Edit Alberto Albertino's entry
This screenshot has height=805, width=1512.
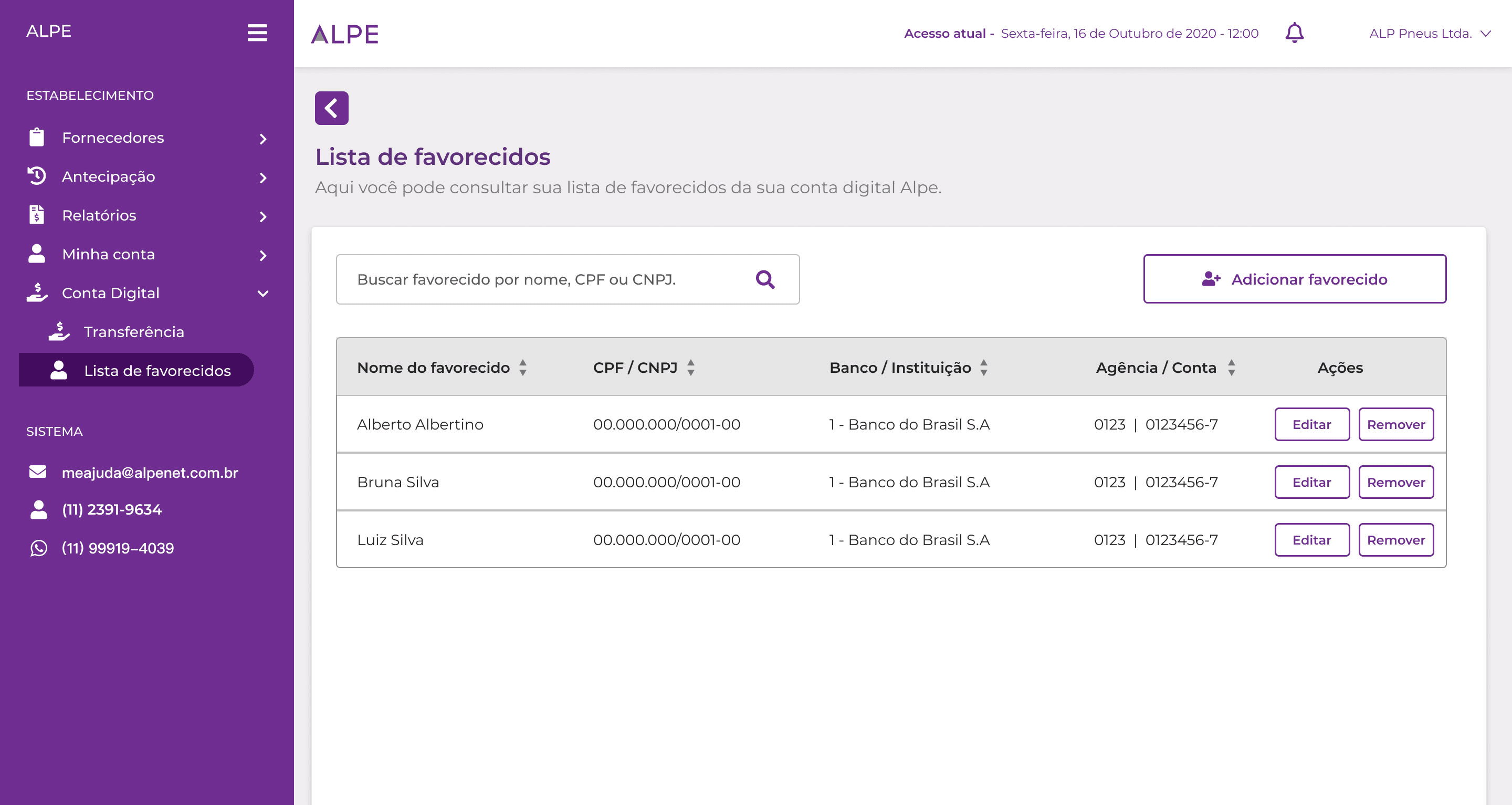[1311, 424]
